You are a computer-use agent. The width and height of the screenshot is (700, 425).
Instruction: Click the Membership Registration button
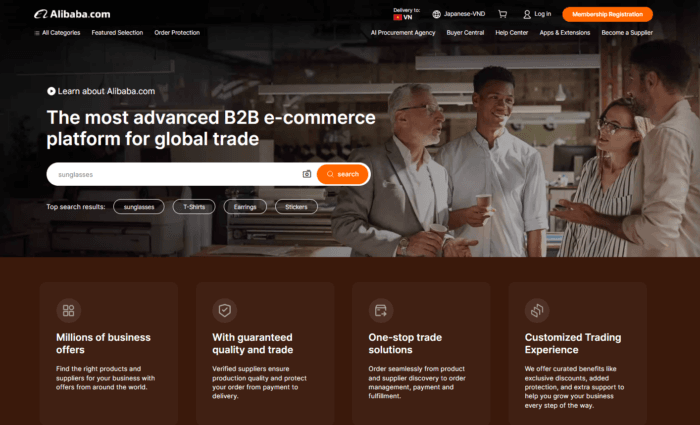coord(608,14)
